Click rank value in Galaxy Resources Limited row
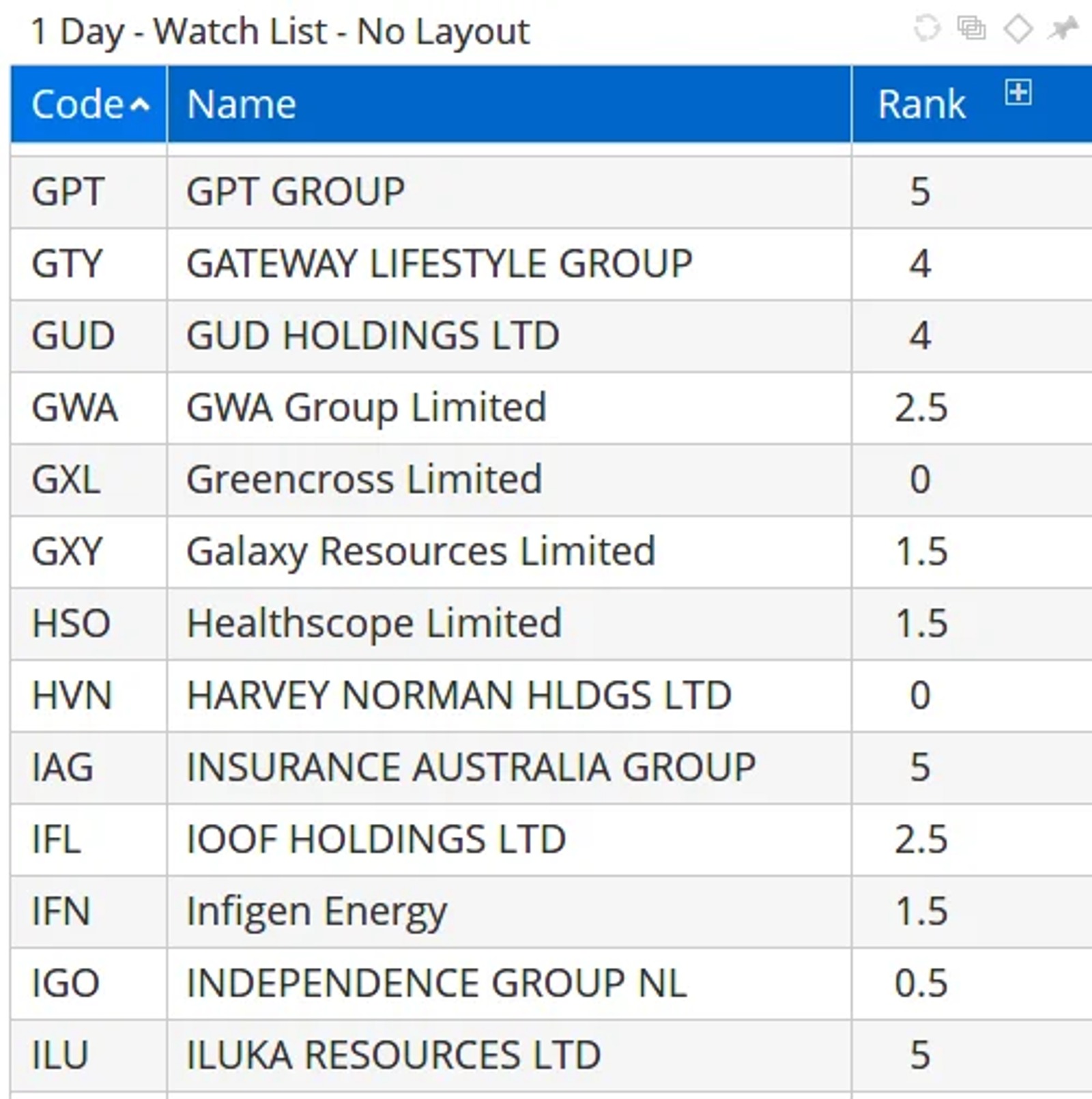The height and width of the screenshot is (1099, 1092). [921, 552]
